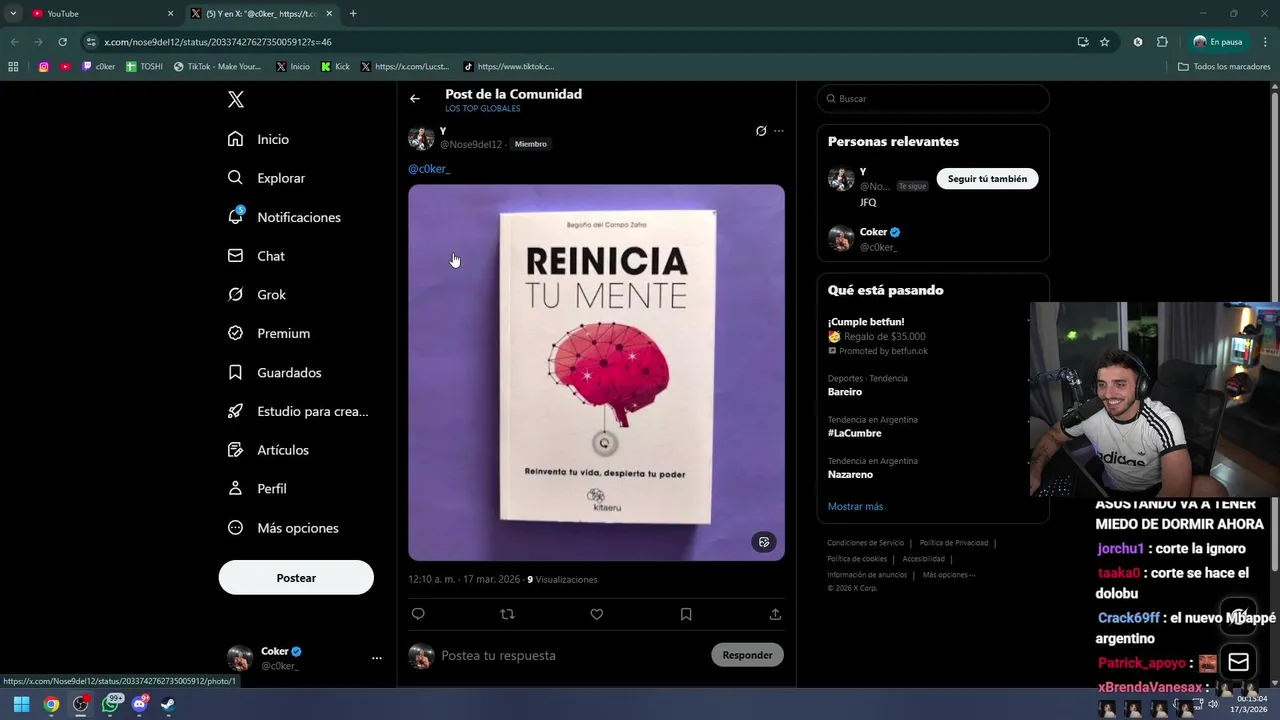The height and width of the screenshot is (720, 1280).
Task: Open Política de Privacidad link
Action: tap(954, 543)
